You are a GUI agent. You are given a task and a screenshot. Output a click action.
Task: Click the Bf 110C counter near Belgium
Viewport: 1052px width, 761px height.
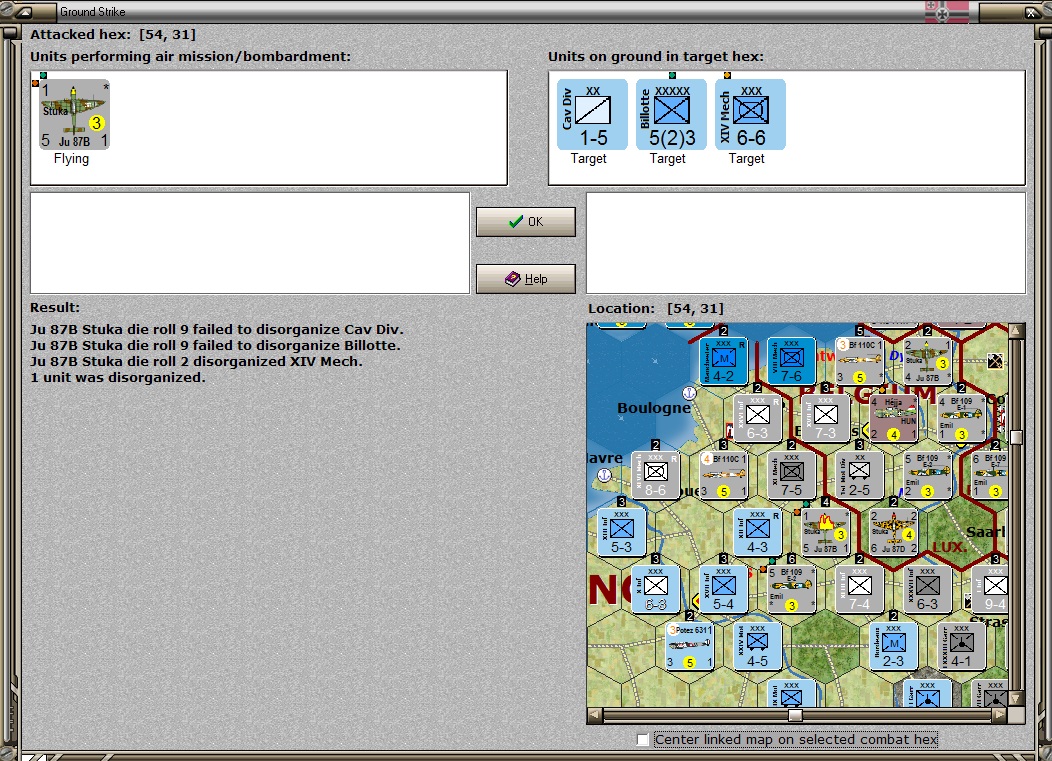859,361
